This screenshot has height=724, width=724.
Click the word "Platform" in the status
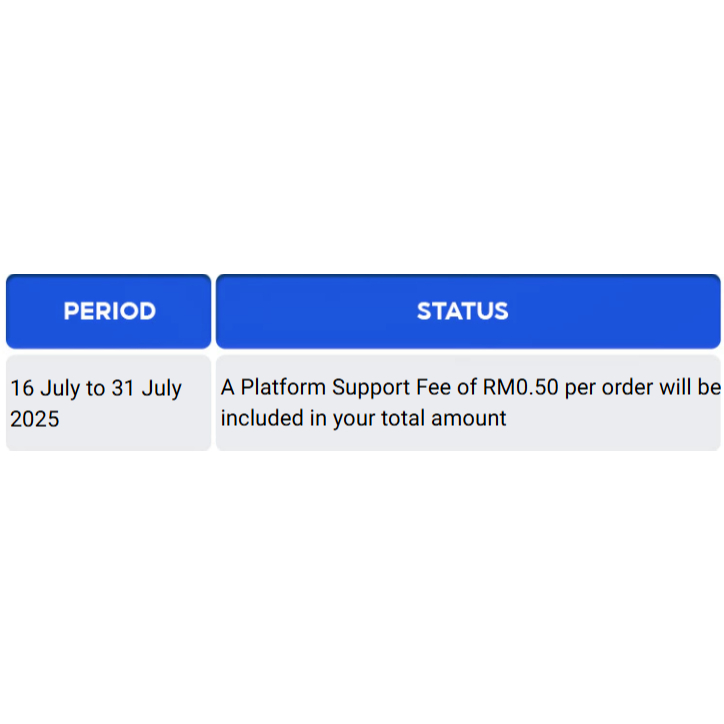coord(283,388)
